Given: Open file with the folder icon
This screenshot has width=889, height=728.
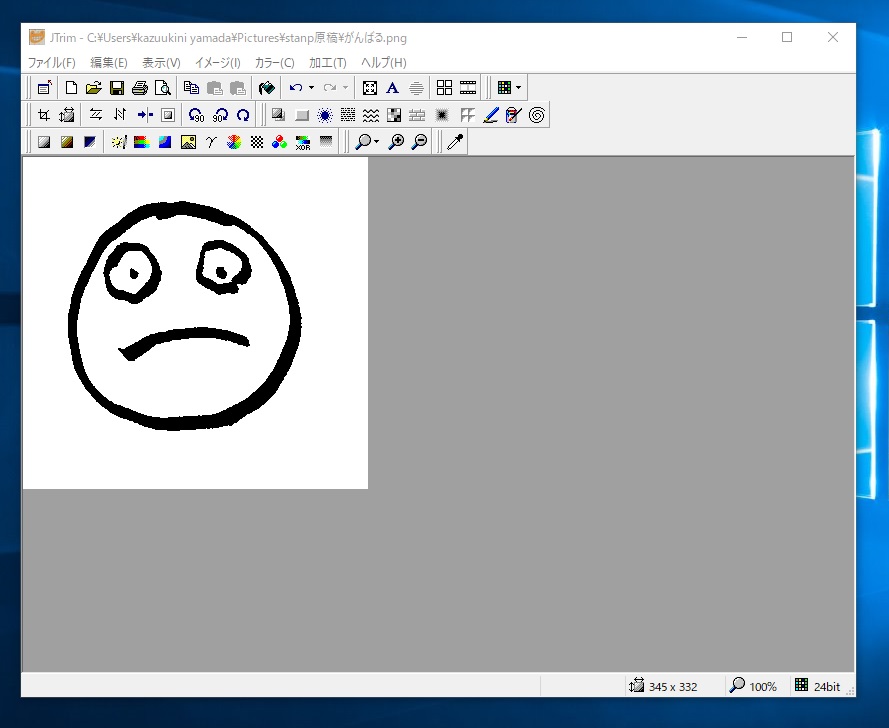Looking at the screenshot, I should pos(94,88).
